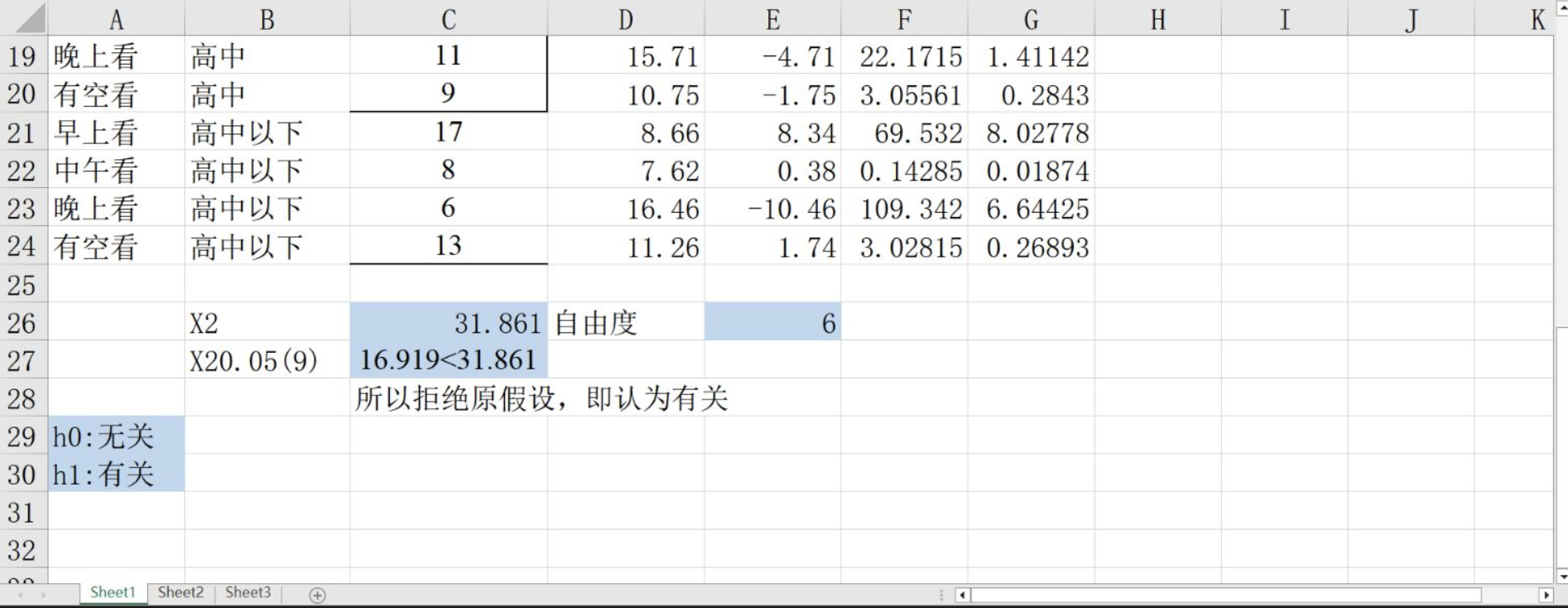Click row 20 cell 有空看
The image size is (1568, 608).
117,94
